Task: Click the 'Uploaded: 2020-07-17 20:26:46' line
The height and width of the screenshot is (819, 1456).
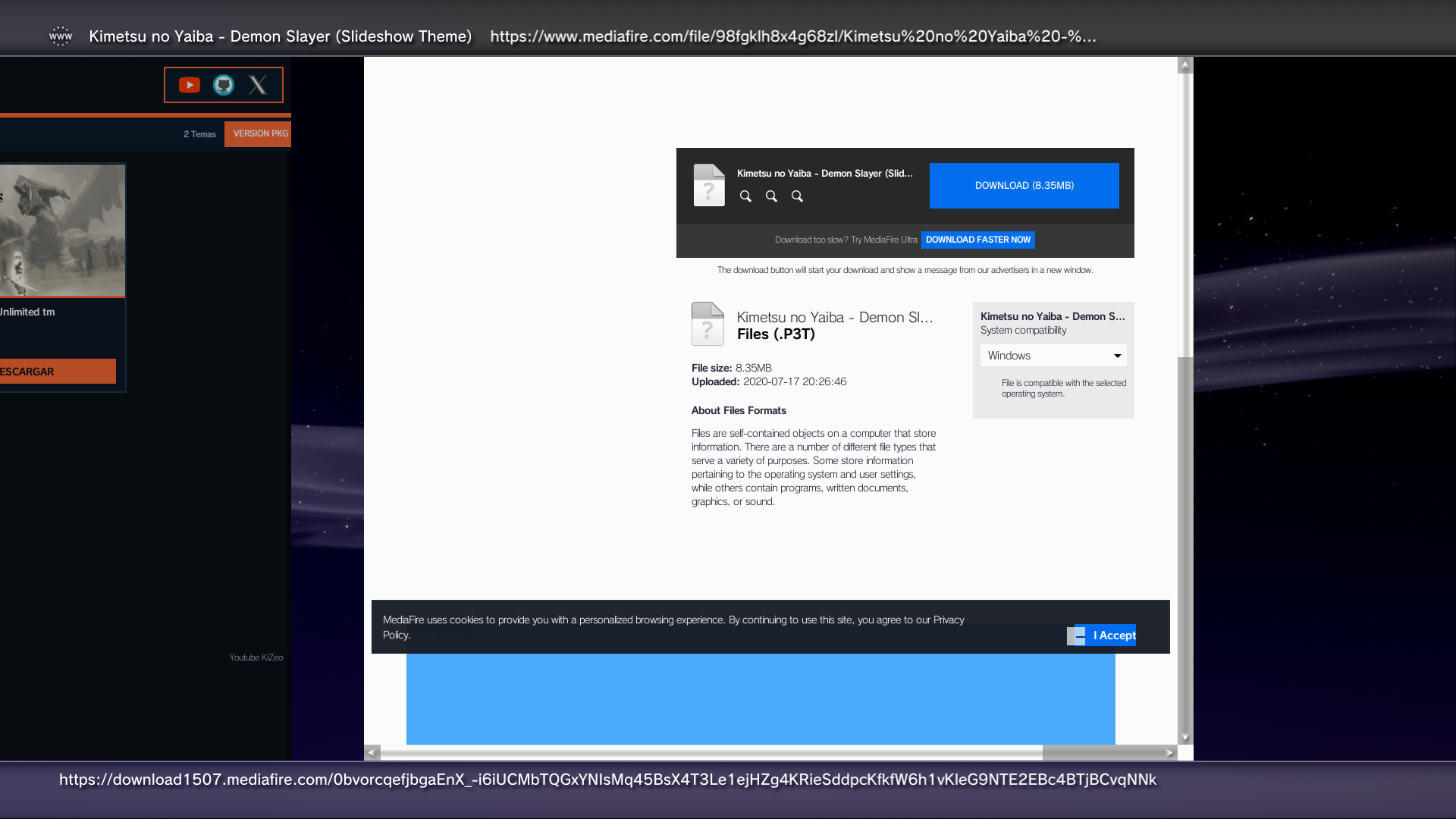Action: (769, 381)
